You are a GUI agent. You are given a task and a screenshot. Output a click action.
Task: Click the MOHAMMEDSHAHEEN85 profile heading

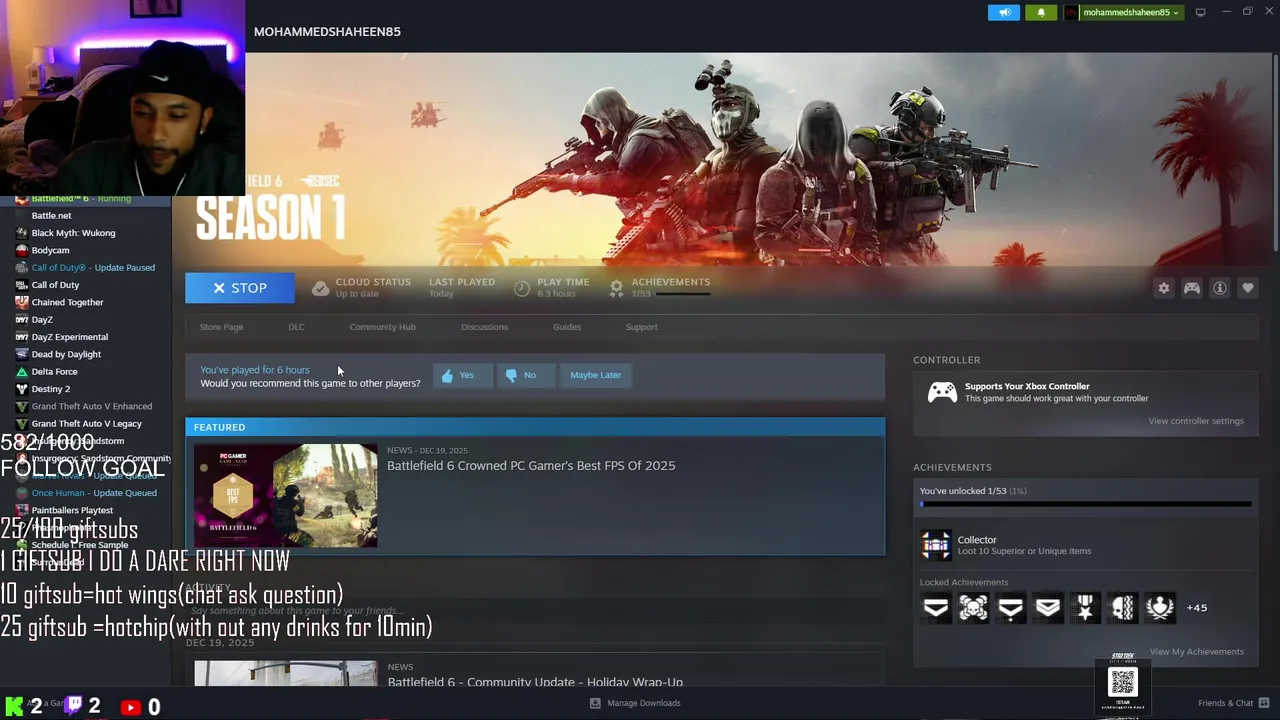pos(327,32)
